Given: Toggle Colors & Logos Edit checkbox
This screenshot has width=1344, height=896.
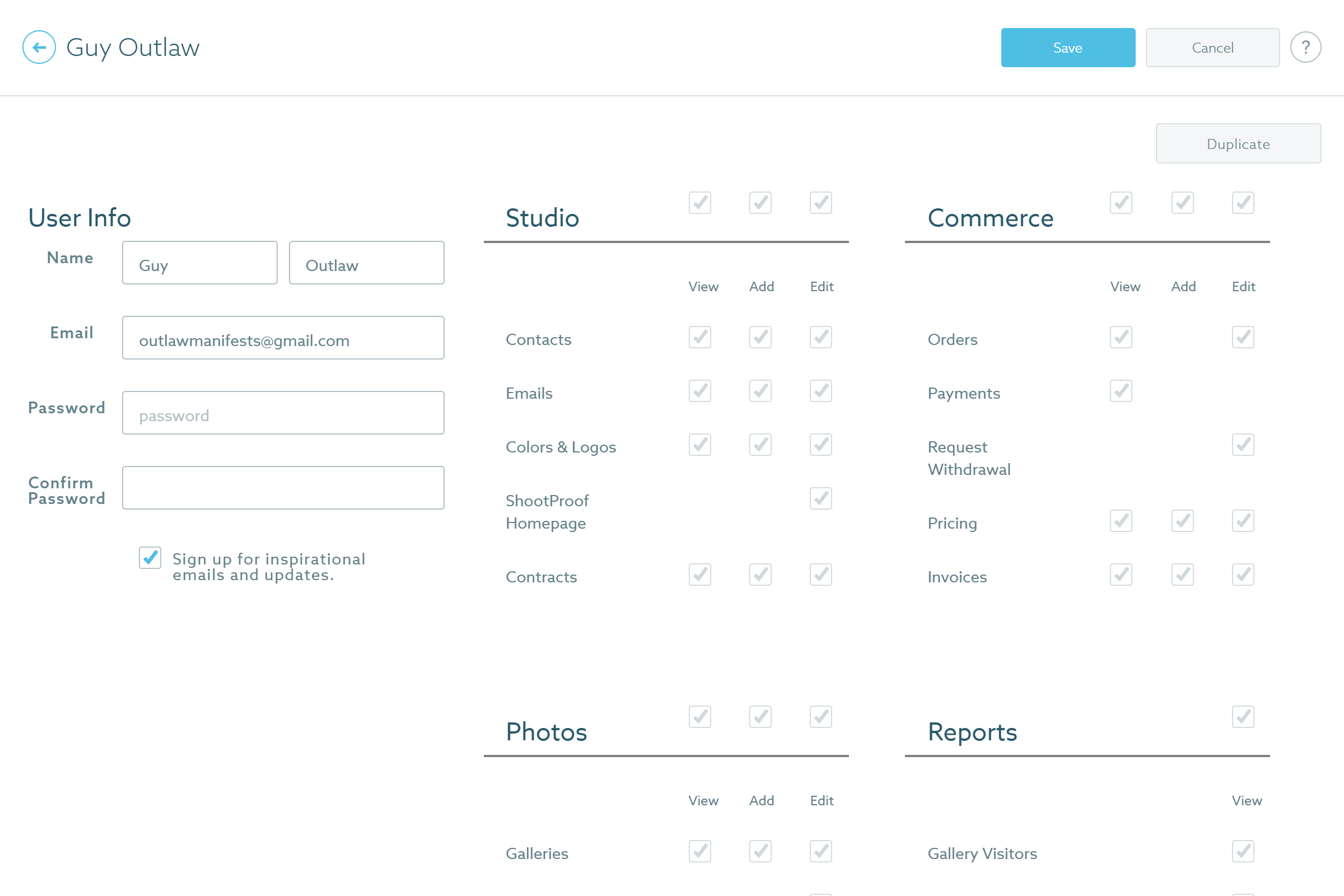Looking at the screenshot, I should click(x=820, y=445).
